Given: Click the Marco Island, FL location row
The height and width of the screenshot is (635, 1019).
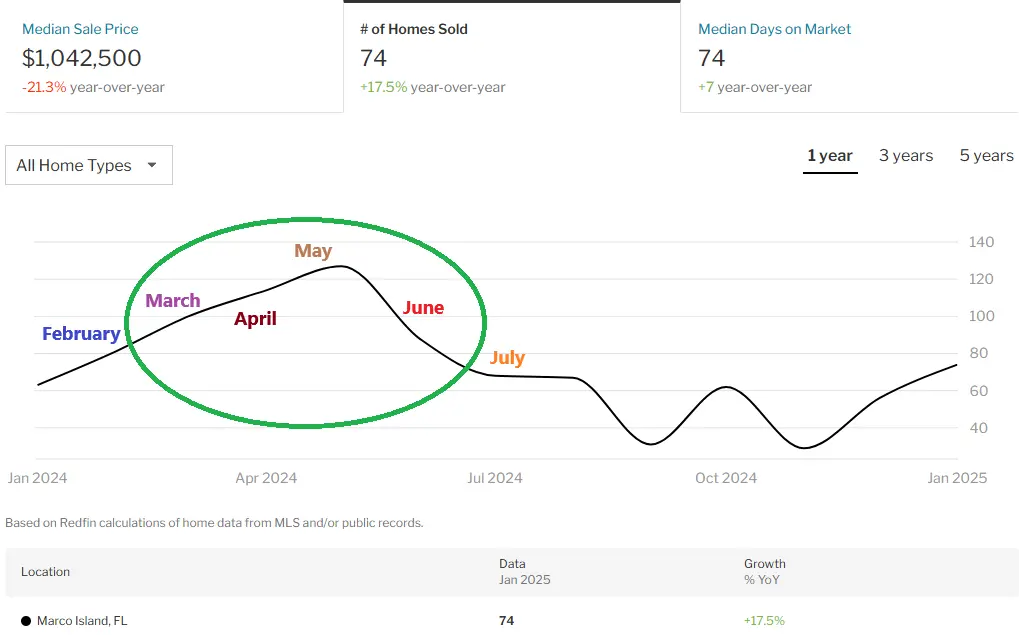Looking at the screenshot, I should coord(82,621).
